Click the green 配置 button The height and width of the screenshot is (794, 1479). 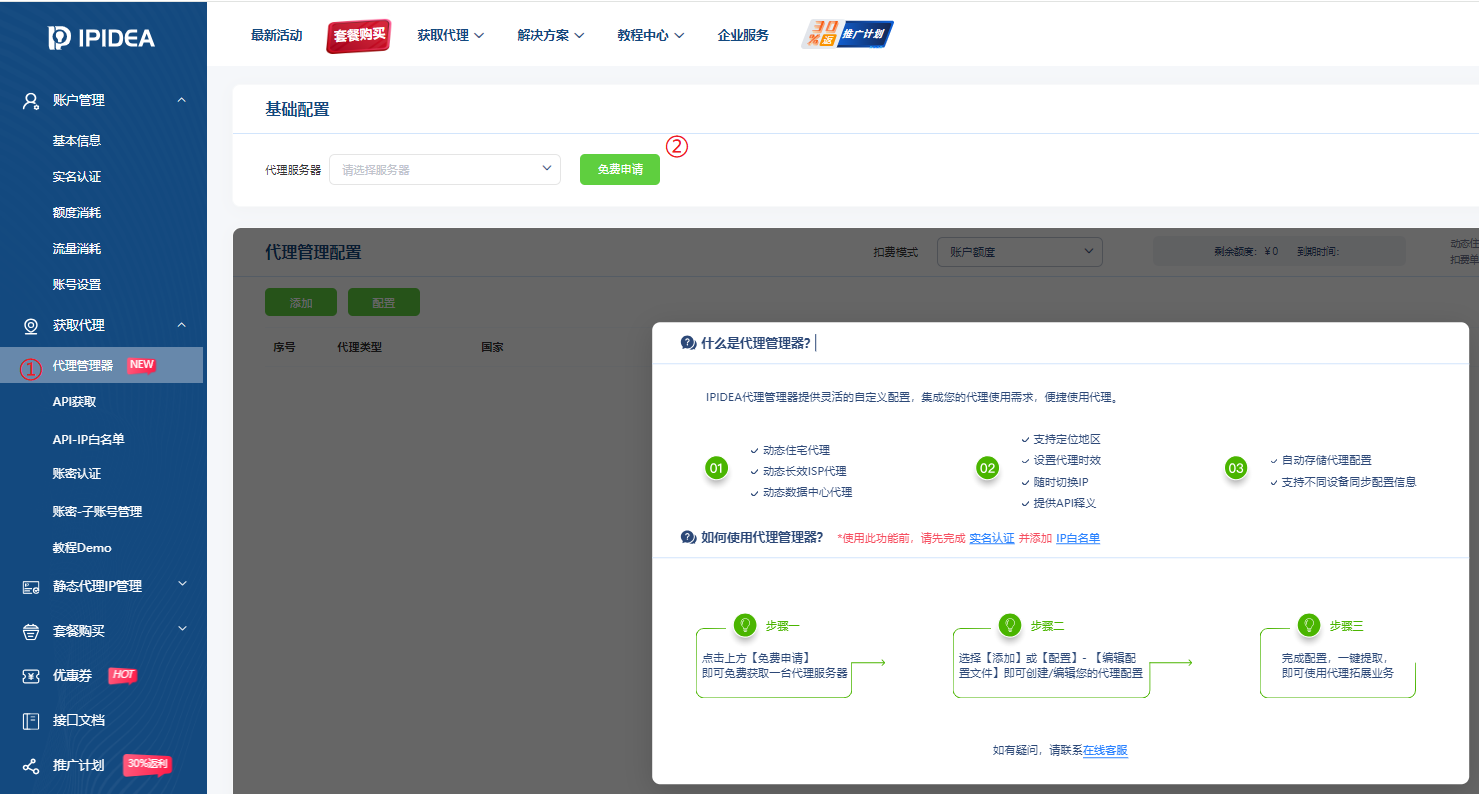click(x=384, y=302)
